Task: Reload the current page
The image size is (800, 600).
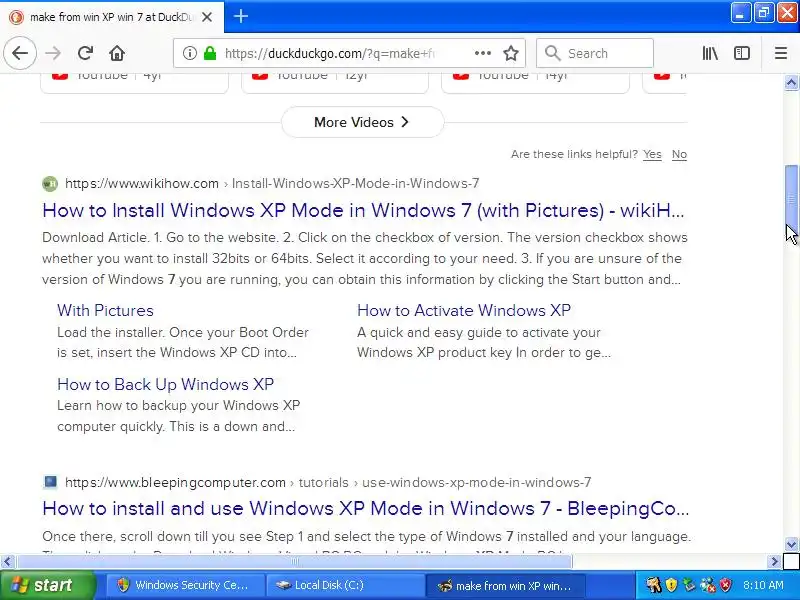Action: click(85, 53)
